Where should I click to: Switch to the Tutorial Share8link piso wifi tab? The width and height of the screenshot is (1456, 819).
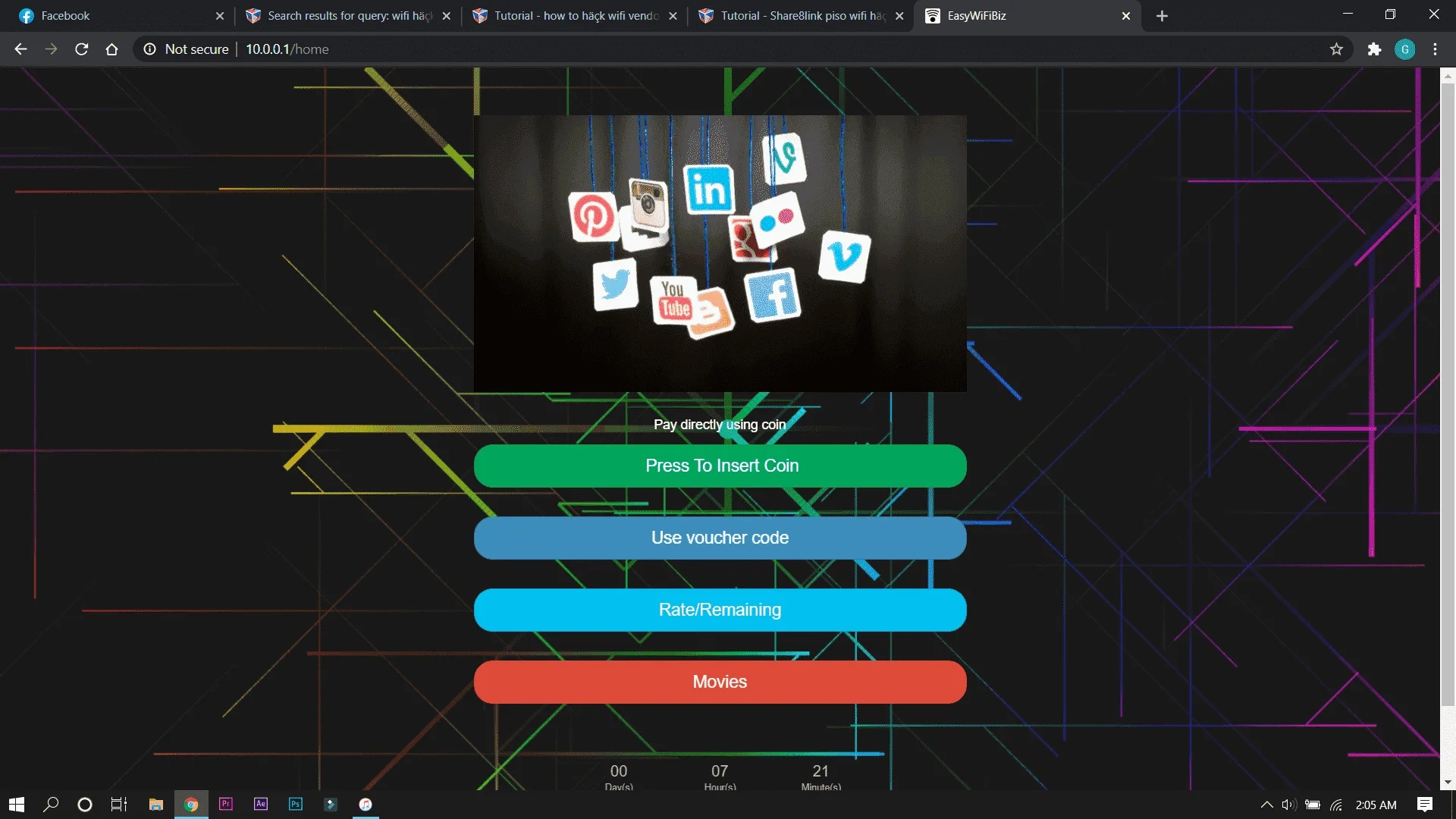point(802,16)
